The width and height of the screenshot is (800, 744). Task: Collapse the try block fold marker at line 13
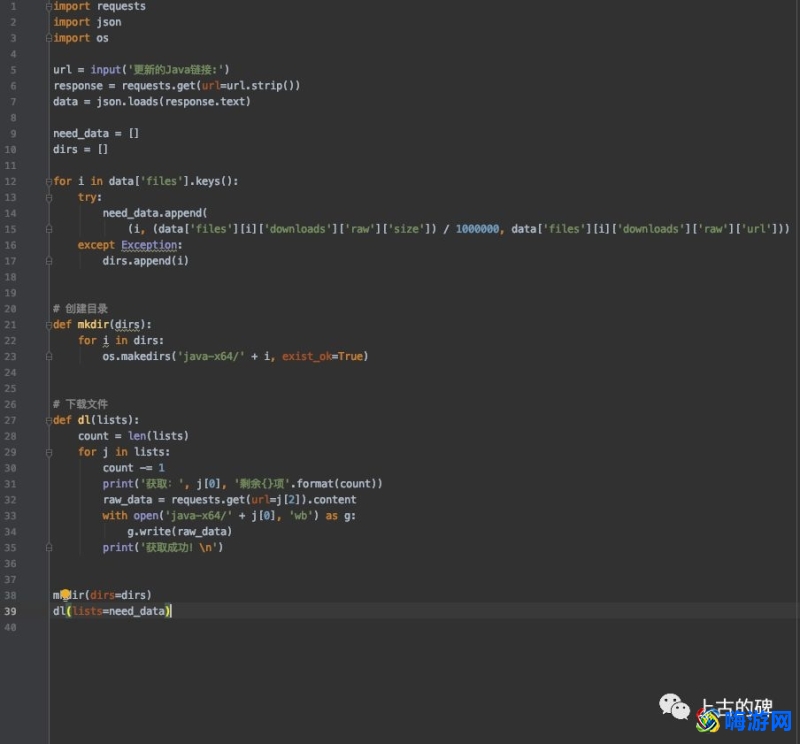[49, 197]
